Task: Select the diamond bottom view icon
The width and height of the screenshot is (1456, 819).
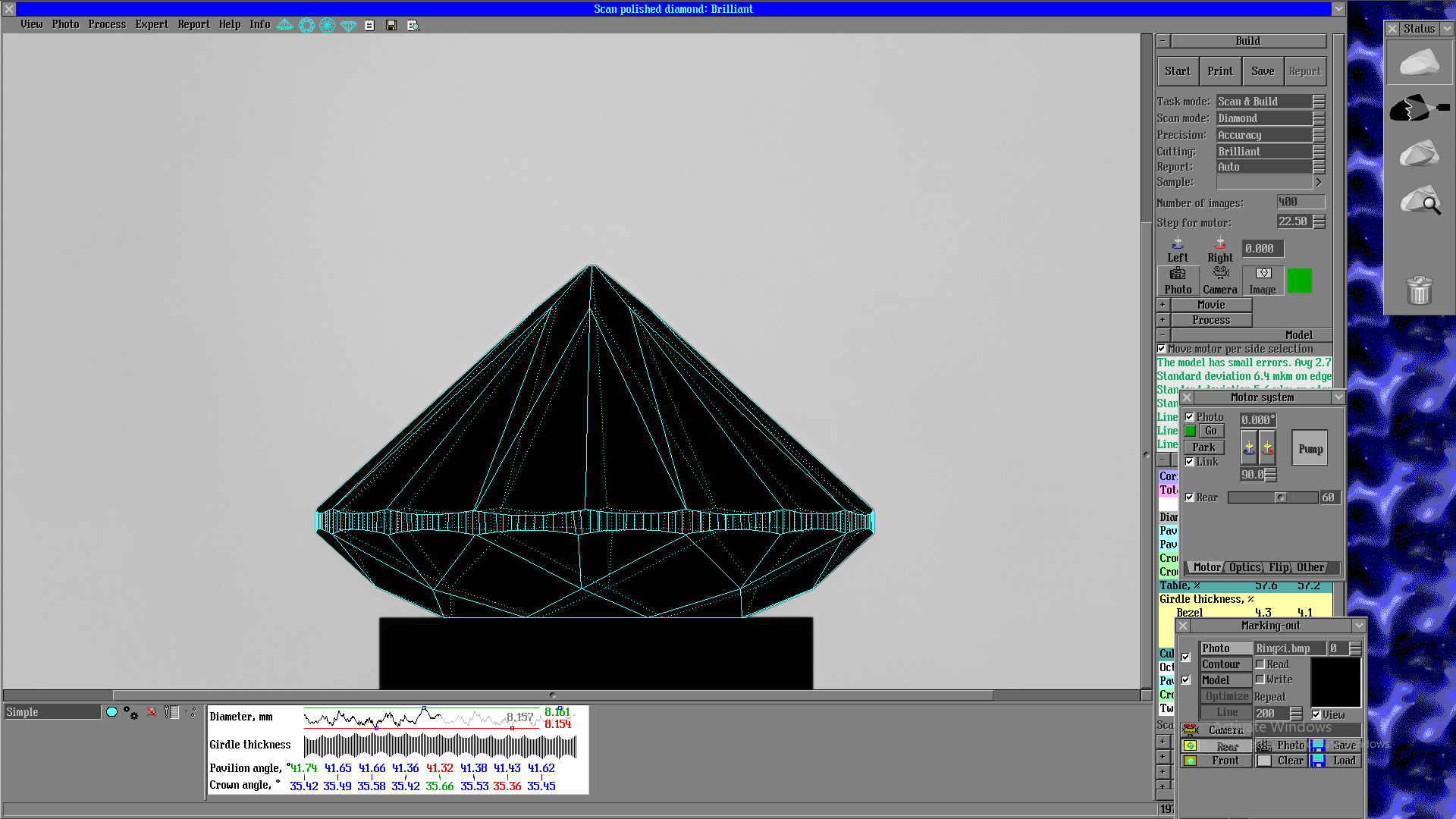Action: [x=327, y=25]
